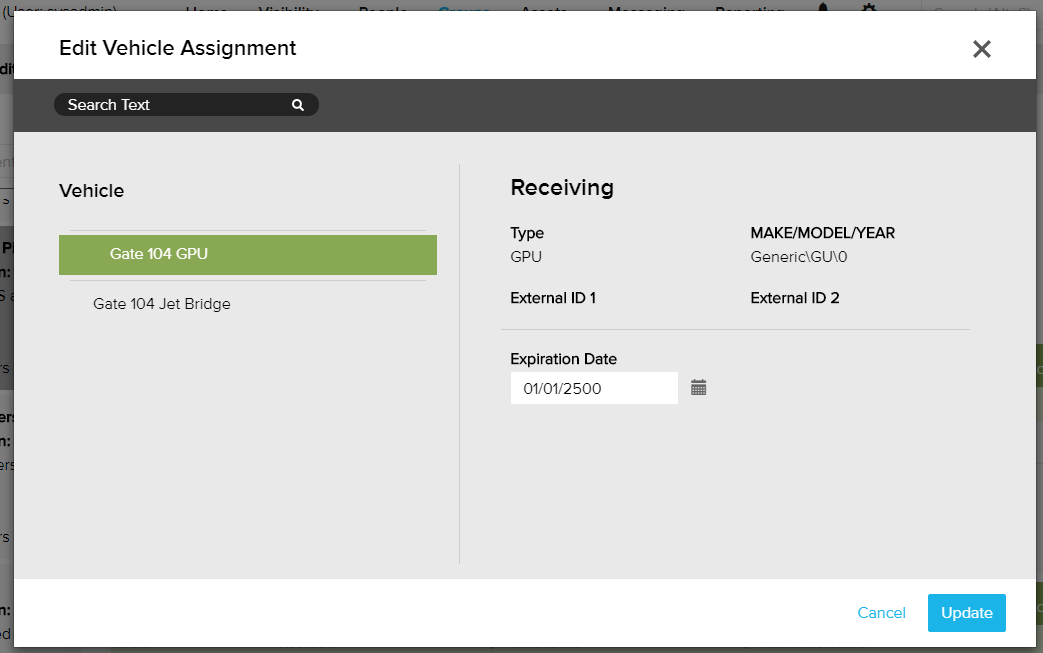Open the notifications bell icon
This screenshot has height=653, width=1043.
tap(824, 8)
